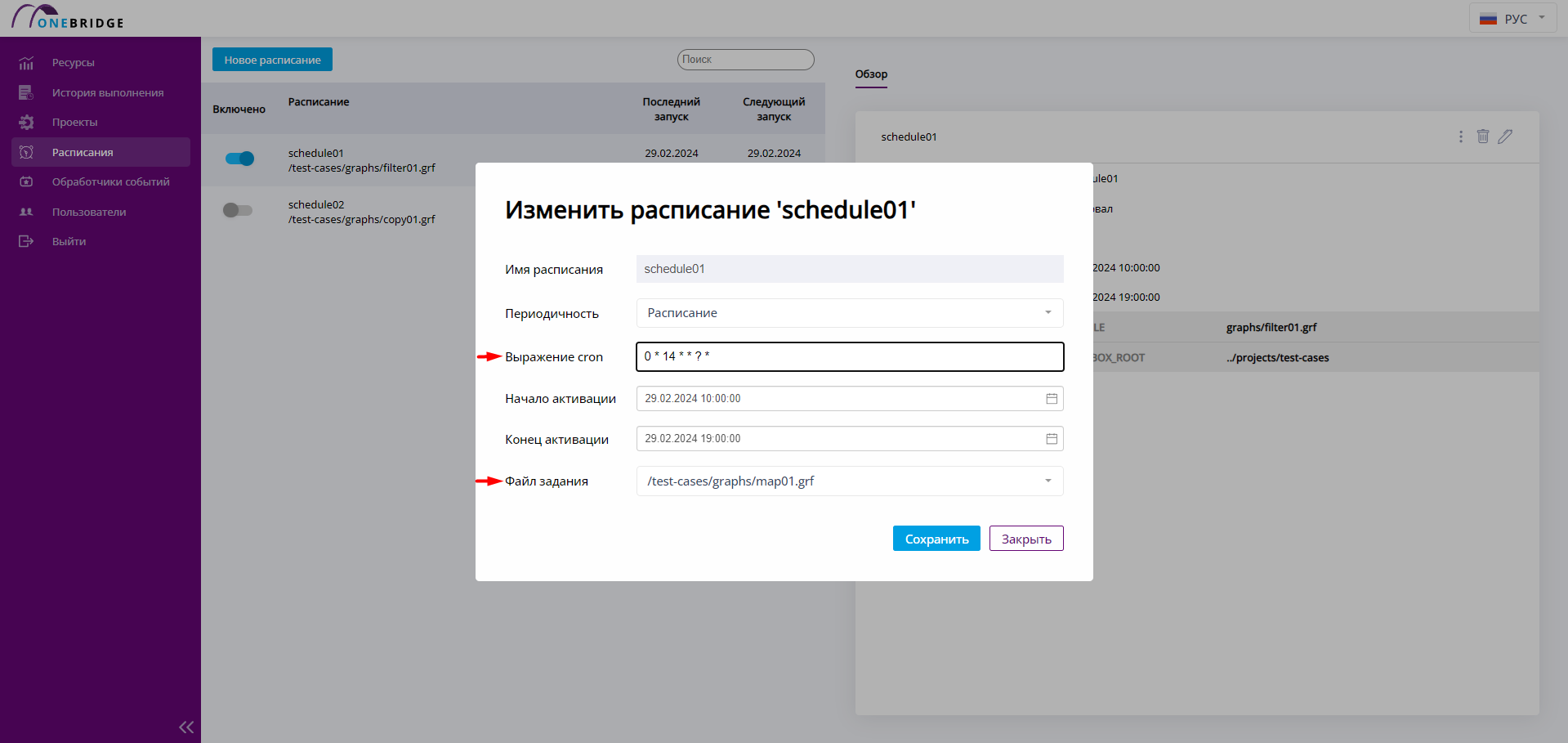The height and width of the screenshot is (743, 1568).
Task: Click the Execution history icon in sidebar
Action: pyautogui.click(x=26, y=92)
